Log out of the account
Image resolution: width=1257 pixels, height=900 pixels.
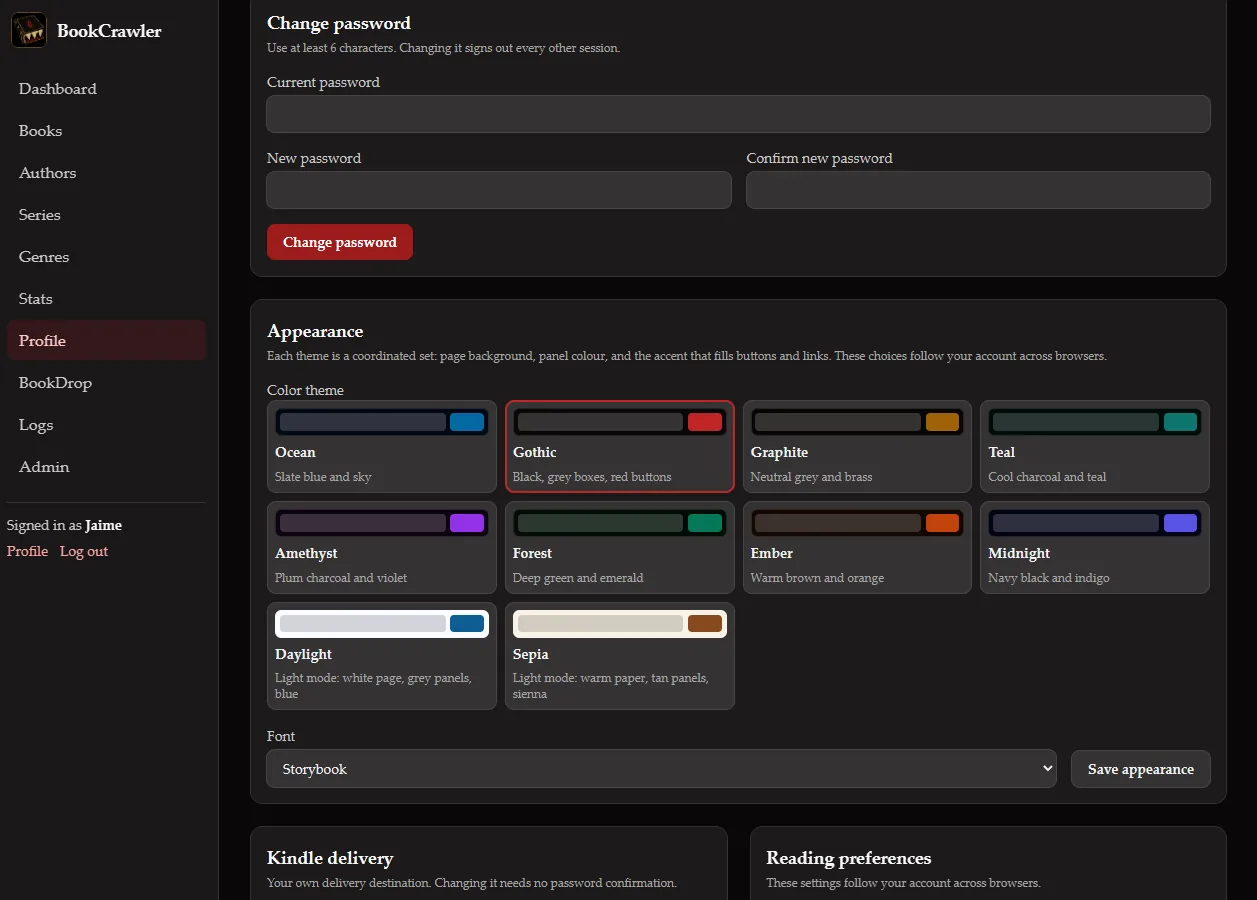84,551
